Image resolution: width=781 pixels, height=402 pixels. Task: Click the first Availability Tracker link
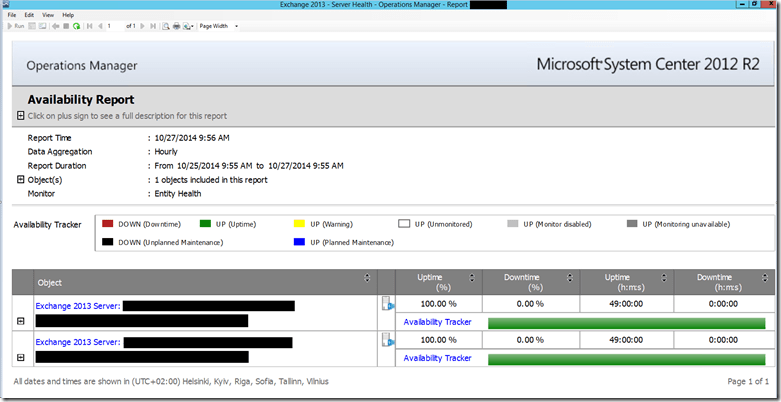437,322
